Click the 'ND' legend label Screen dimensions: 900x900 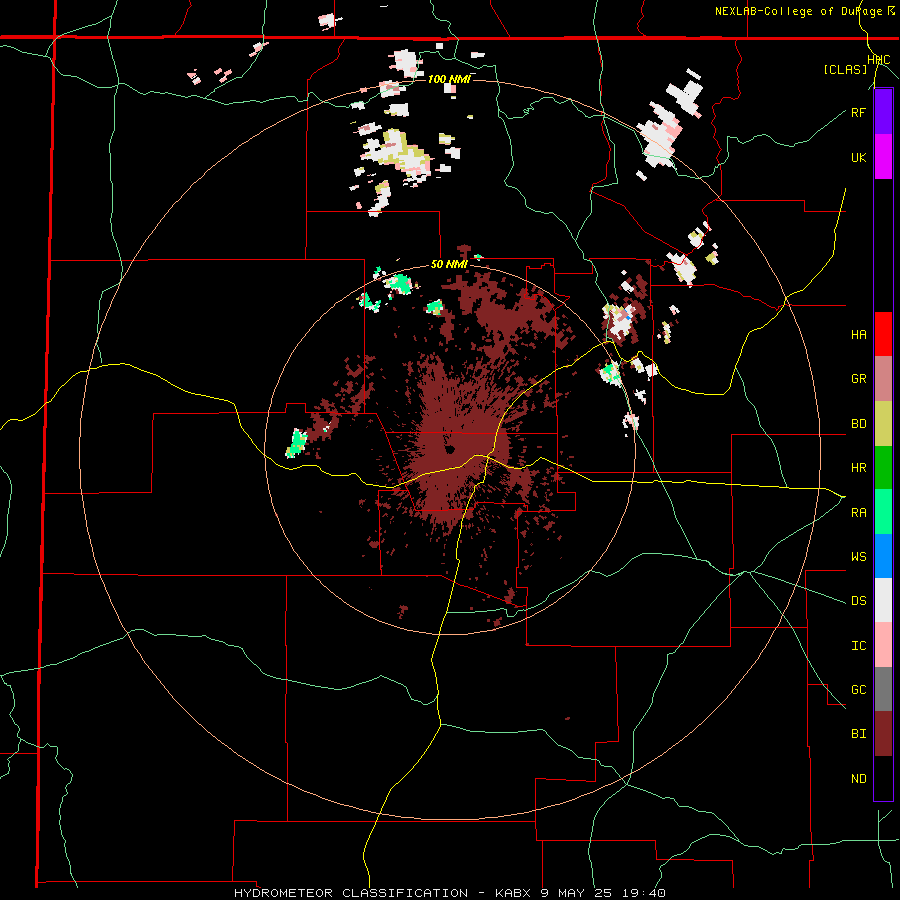pos(858,779)
